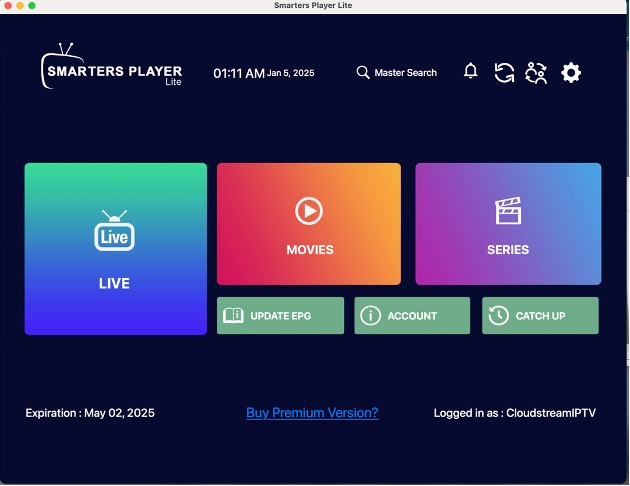Open the SERIES tile
The image size is (630, 486).
[508, 224]
